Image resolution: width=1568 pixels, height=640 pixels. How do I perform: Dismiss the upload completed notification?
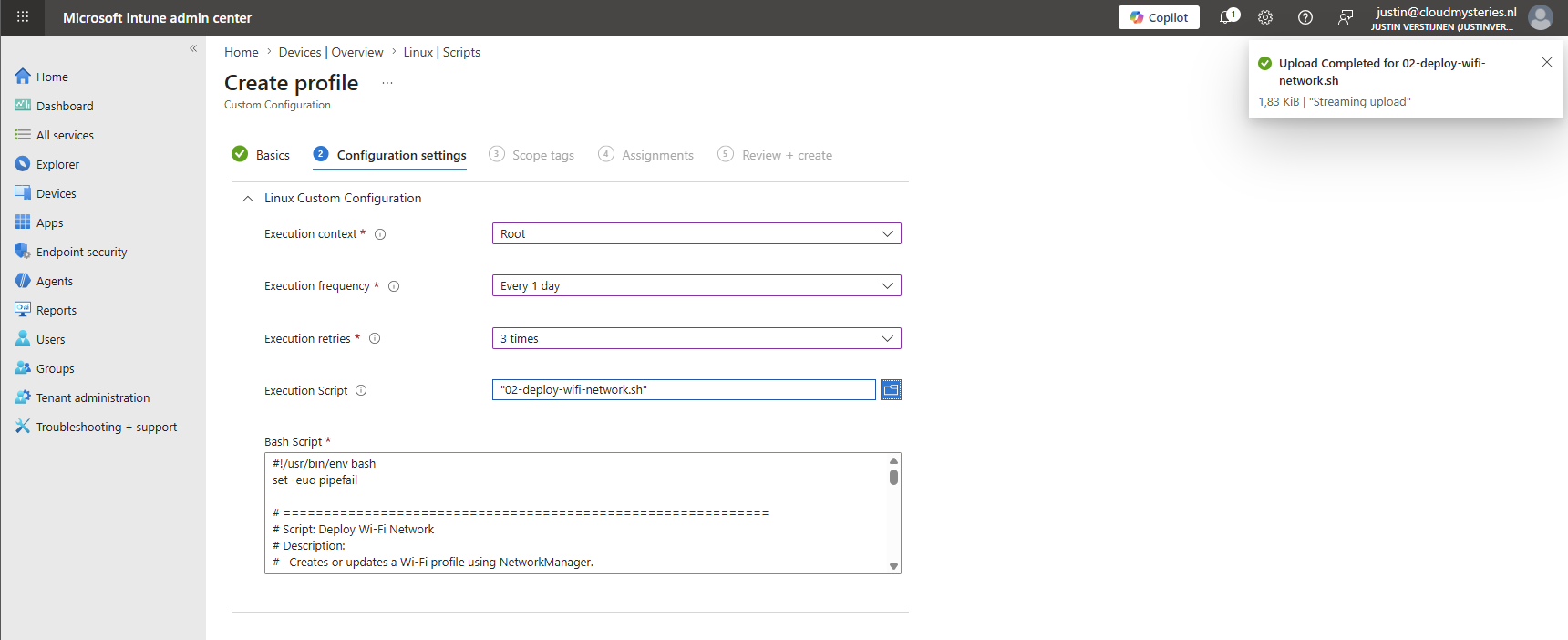pyautogui.click(x=1547, y=62)
